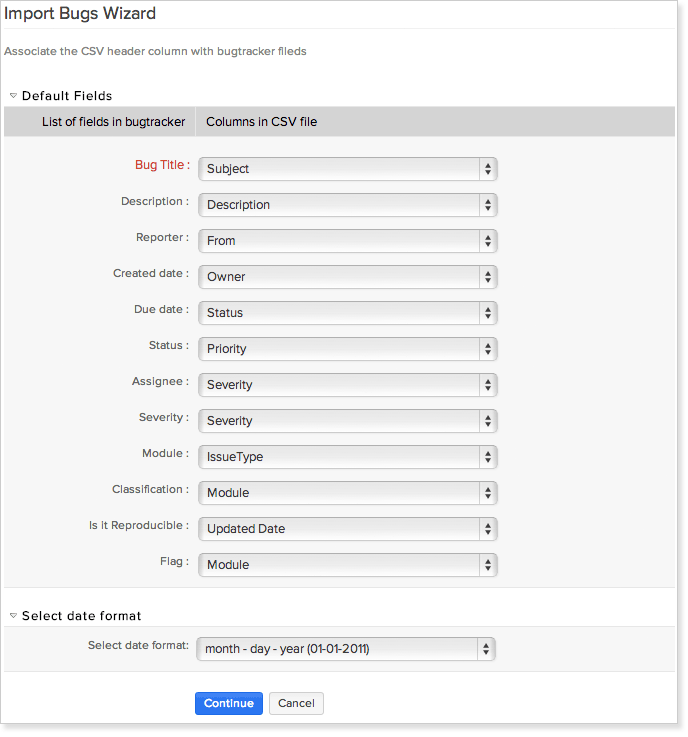688x737 pixels.
Task: Collapse the Select date format section
Action: click(14, 616)
